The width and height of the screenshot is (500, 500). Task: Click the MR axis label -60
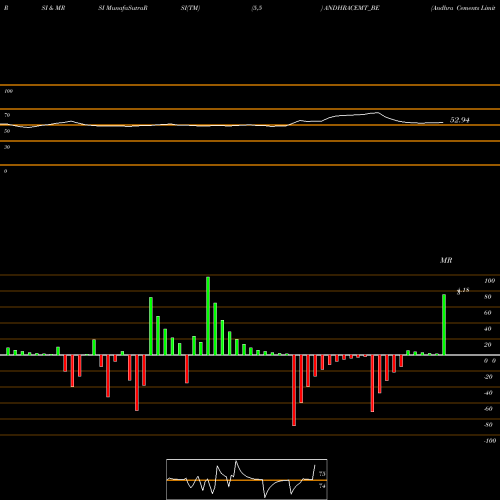pos(488,409)
